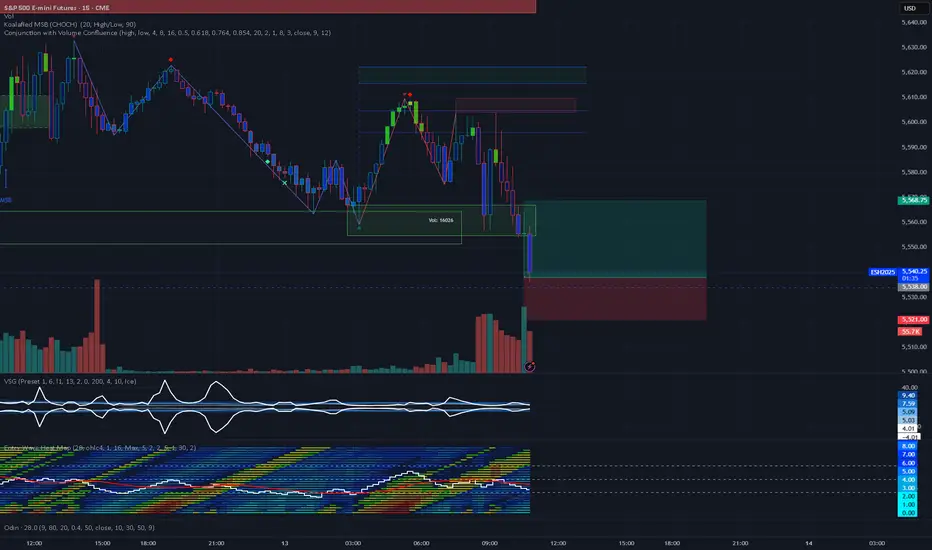This screenshot has width=932, height=550.
Task: Click the 7.59 VSG value label
Action: coord(908,403)
